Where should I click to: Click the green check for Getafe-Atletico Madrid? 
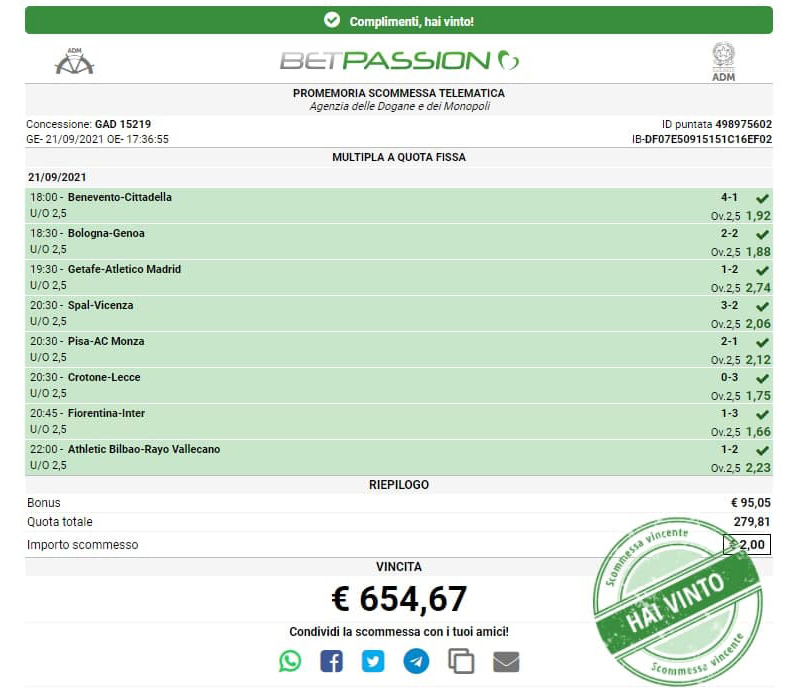coord(762,270)
